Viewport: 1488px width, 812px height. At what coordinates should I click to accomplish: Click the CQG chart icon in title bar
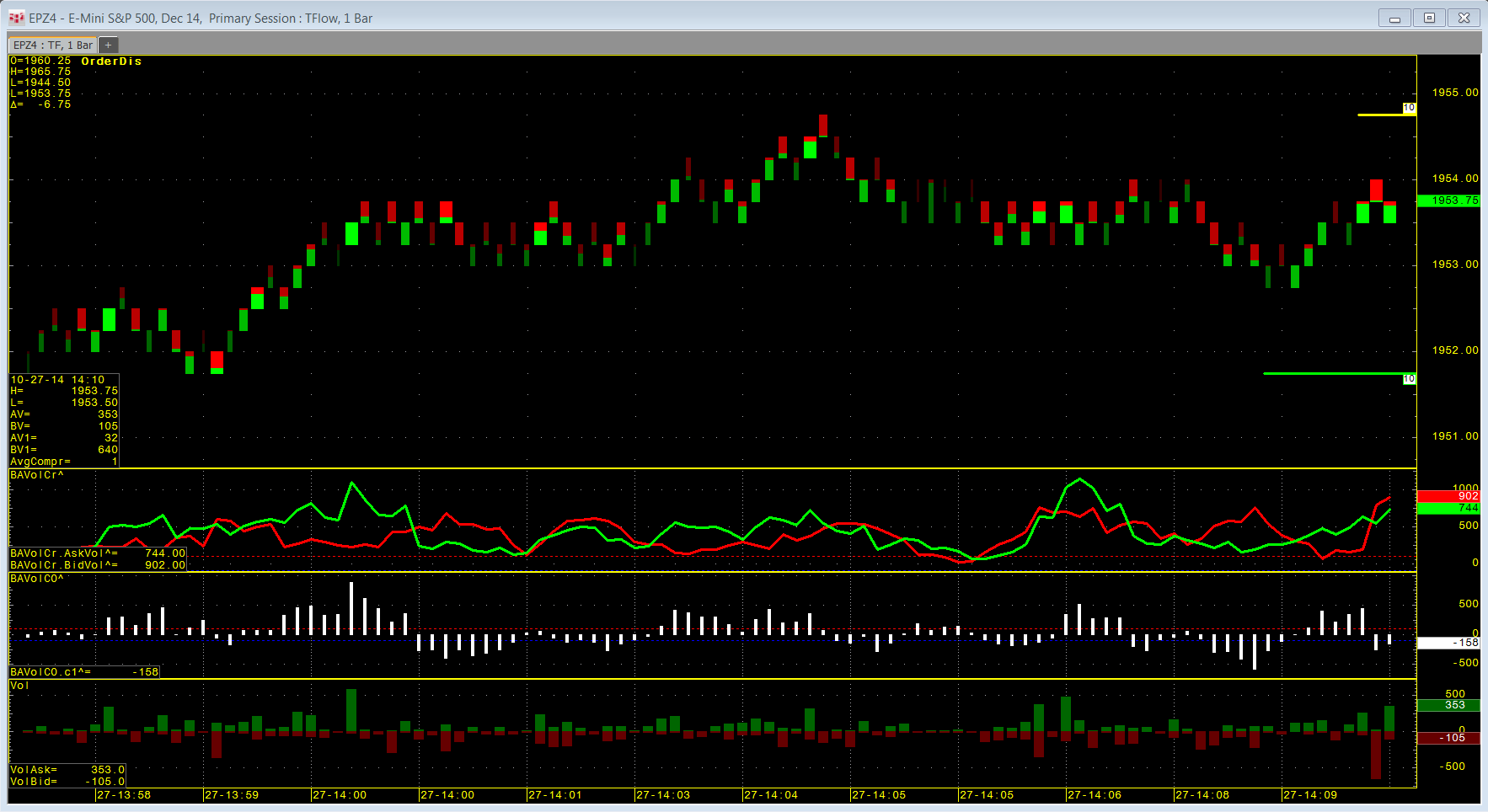pyautogui.click(x=16, y=18)
